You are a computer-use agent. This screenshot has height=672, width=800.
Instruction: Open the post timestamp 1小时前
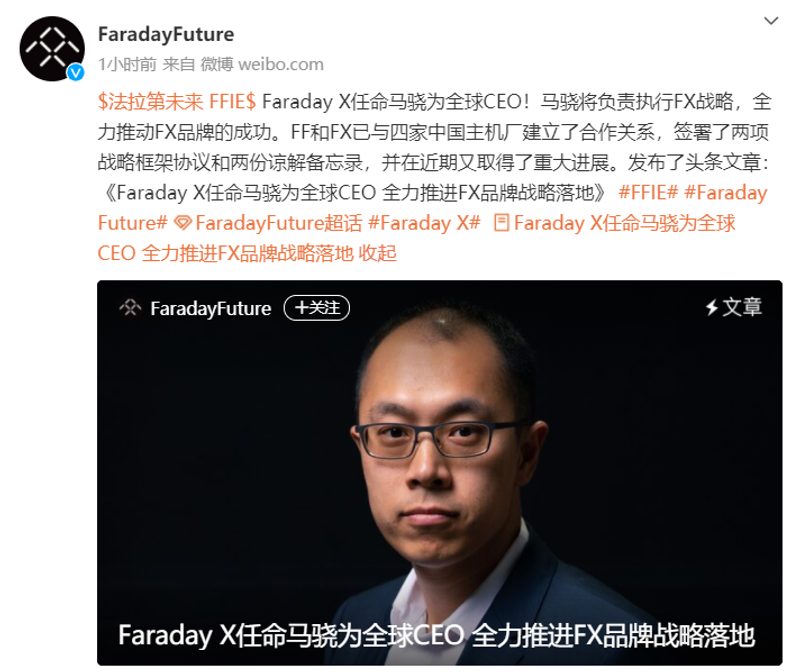(x=128, y=64)
